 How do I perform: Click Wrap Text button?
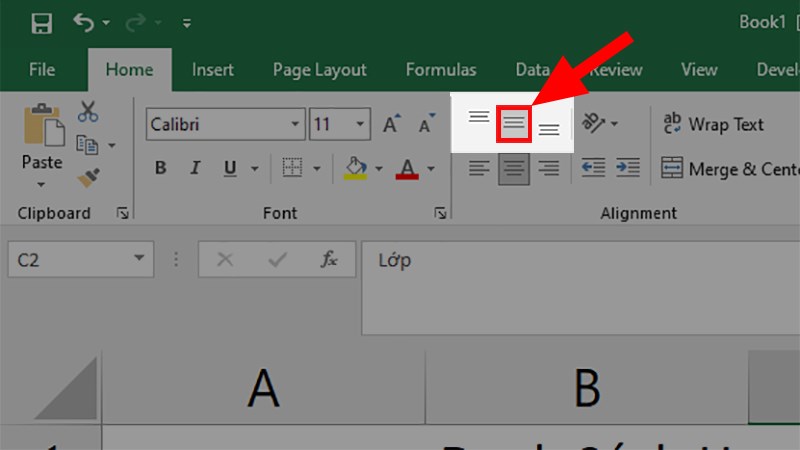(x=713, y=124)
